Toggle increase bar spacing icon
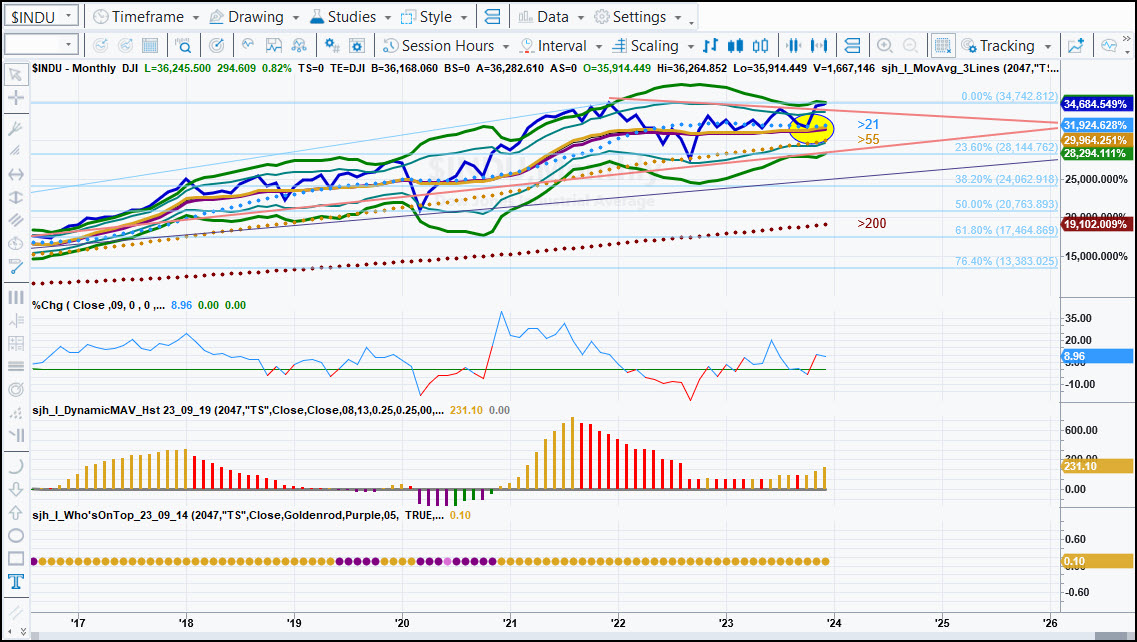 [x=819, y=46]
